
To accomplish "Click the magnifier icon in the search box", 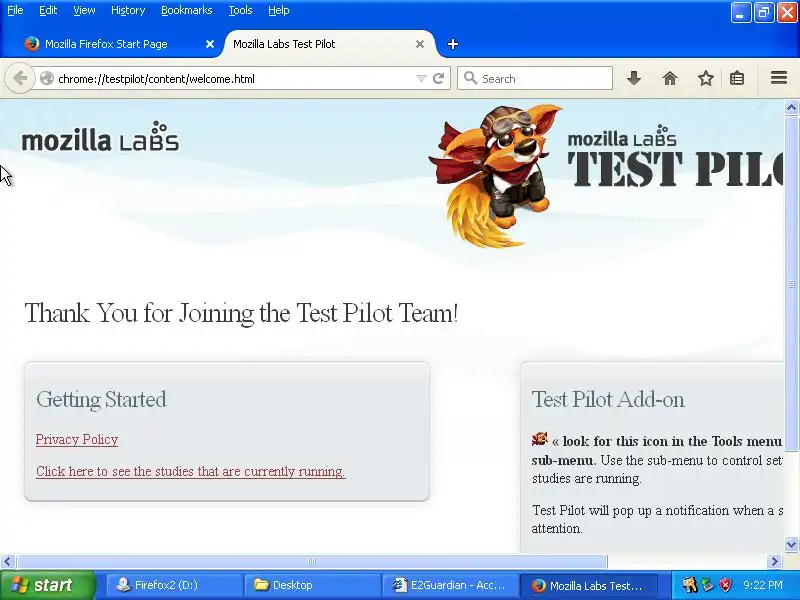I will (470, 78).
